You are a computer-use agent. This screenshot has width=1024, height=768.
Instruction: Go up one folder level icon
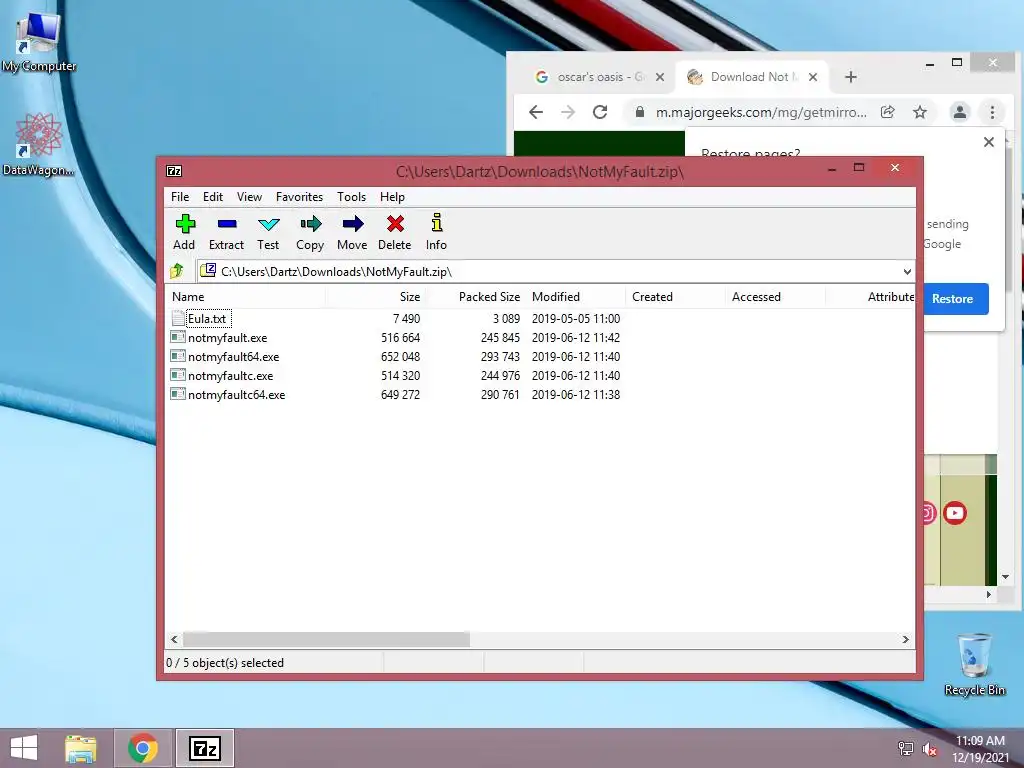point(176,271)
